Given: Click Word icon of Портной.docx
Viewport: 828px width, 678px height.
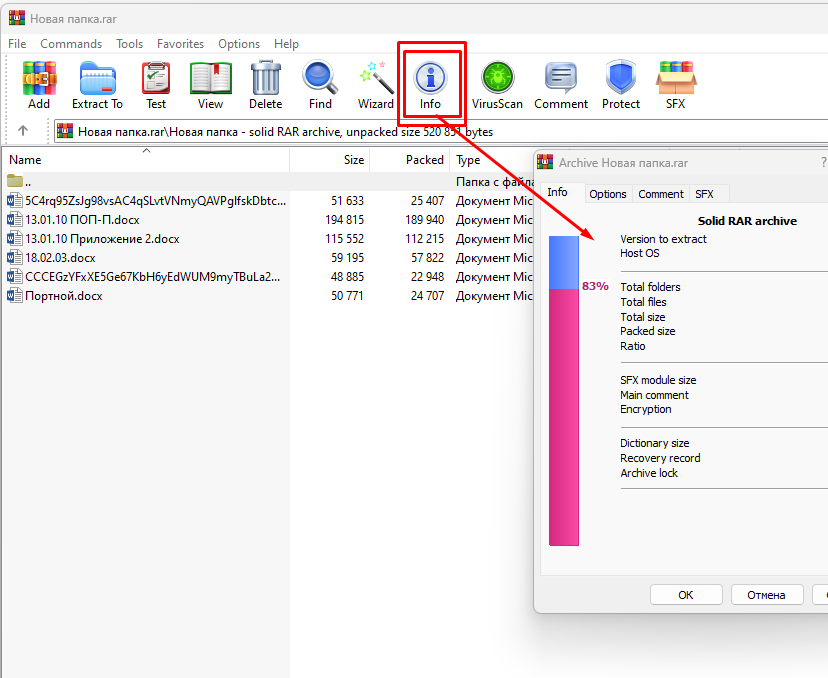Looking at the screenshot, I should coord(15,296).
